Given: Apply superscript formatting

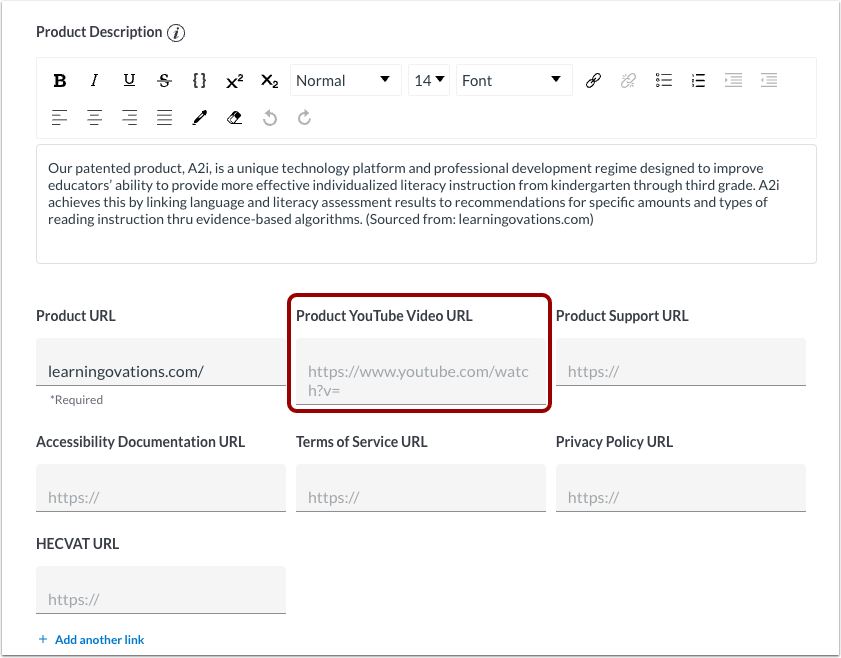Looking at the screenshot, I should click(x=234, y=80).
